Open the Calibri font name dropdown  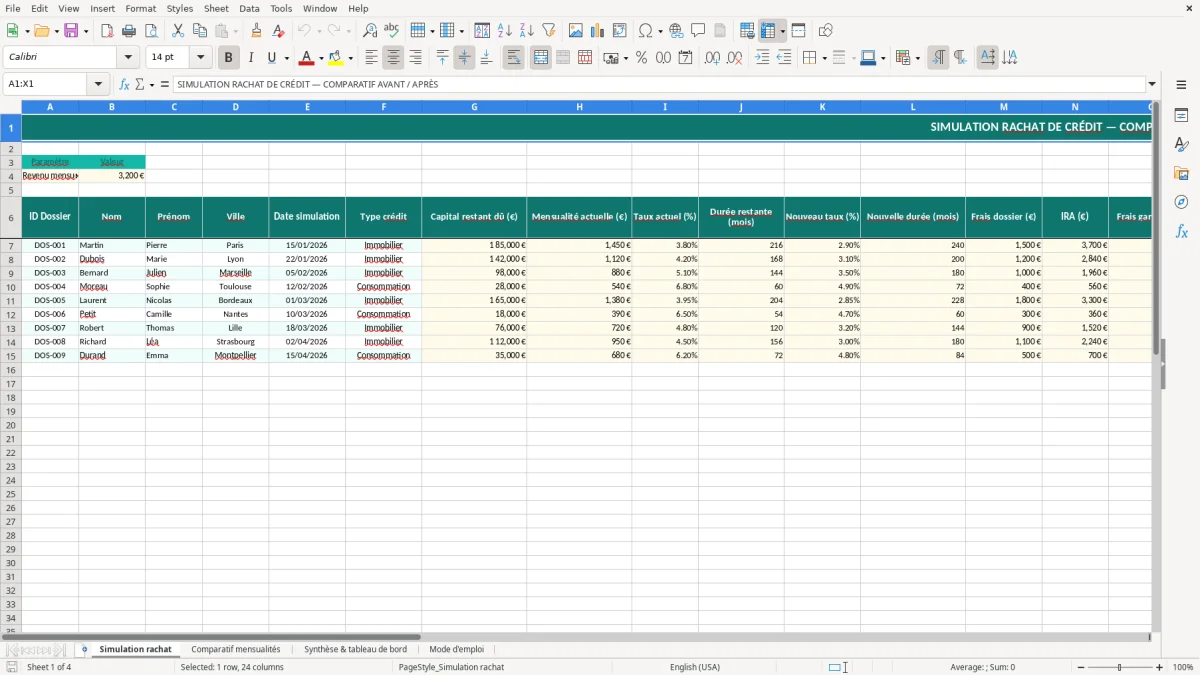click(x=128, y=58)
